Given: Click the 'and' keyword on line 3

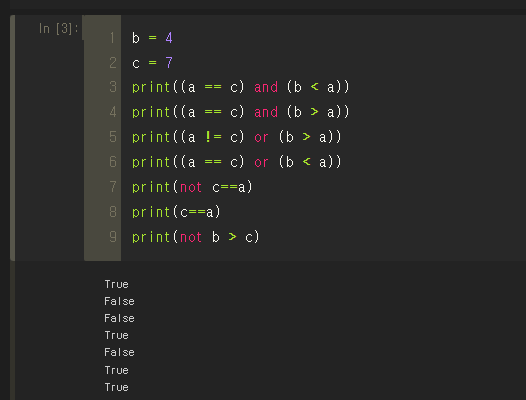Looking at the screenshot, I should pos(266,87).
